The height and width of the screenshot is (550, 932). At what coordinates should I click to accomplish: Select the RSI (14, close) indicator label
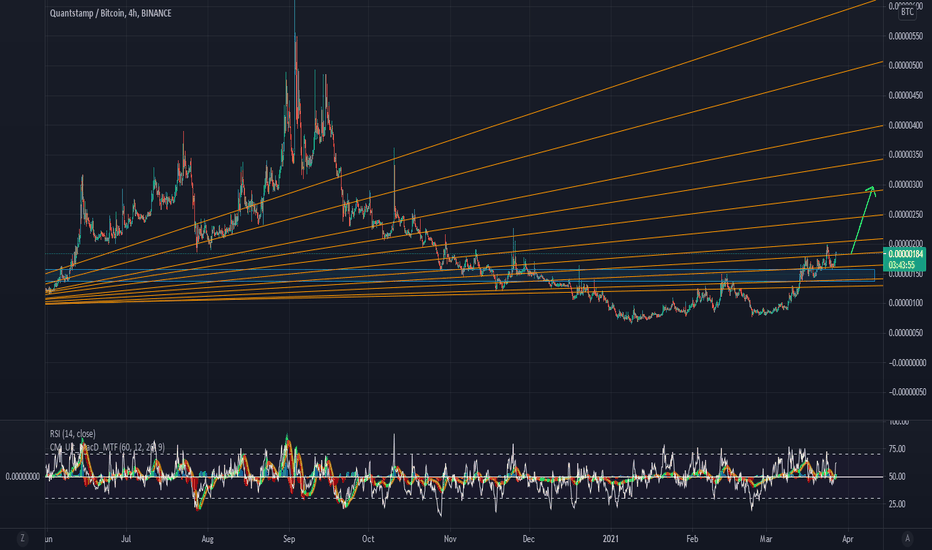pyautogui.click(x=73, y=433)
